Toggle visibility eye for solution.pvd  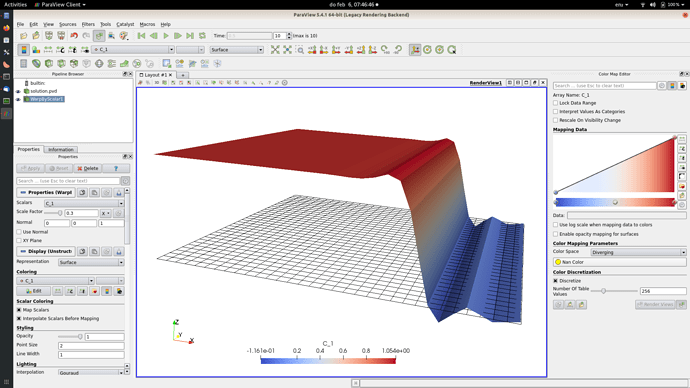pos(18,92)
